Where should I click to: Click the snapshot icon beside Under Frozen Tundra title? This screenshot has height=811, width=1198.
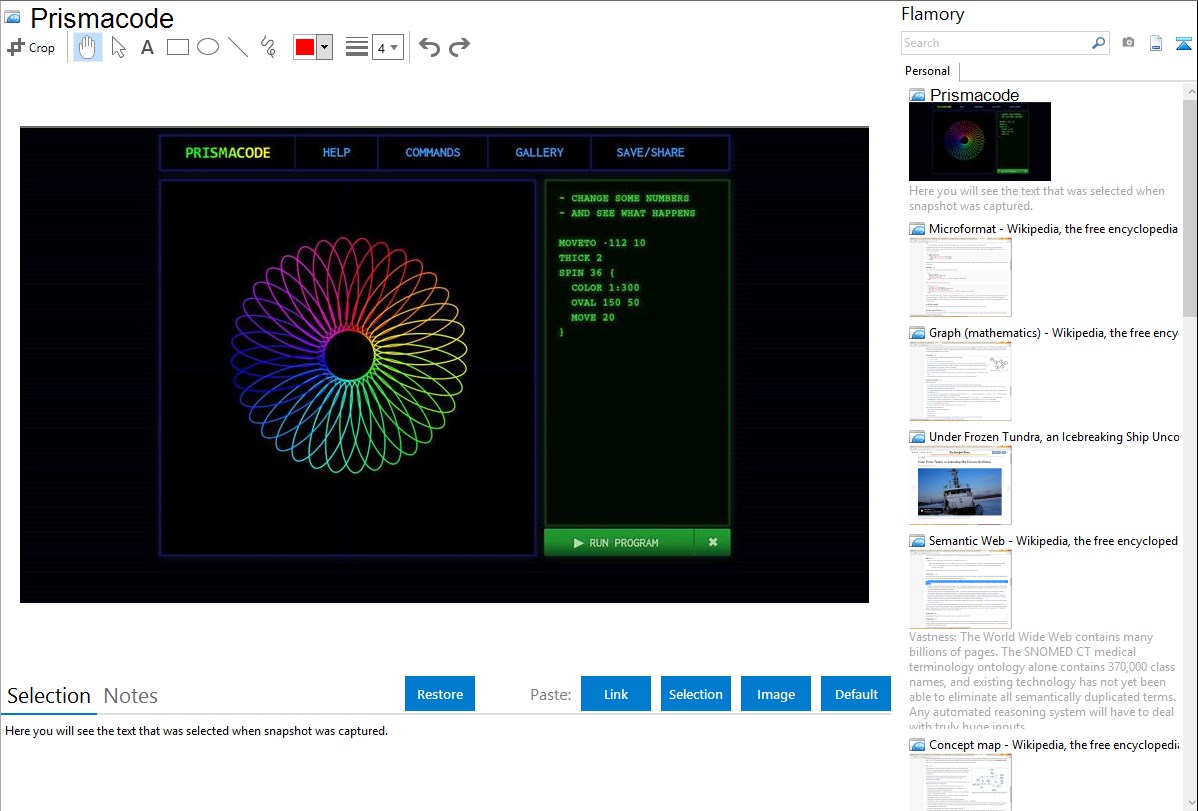point(917,437)
